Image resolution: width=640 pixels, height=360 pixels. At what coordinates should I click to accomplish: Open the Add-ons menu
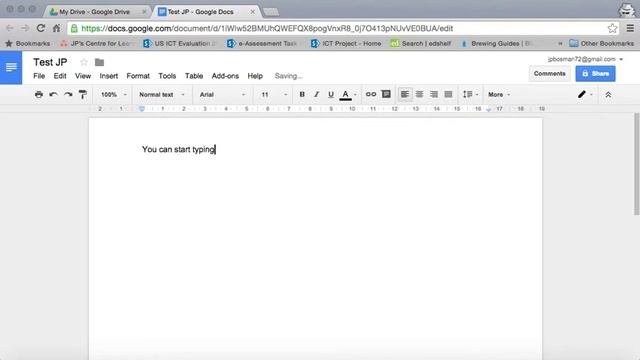pos(225,76)
